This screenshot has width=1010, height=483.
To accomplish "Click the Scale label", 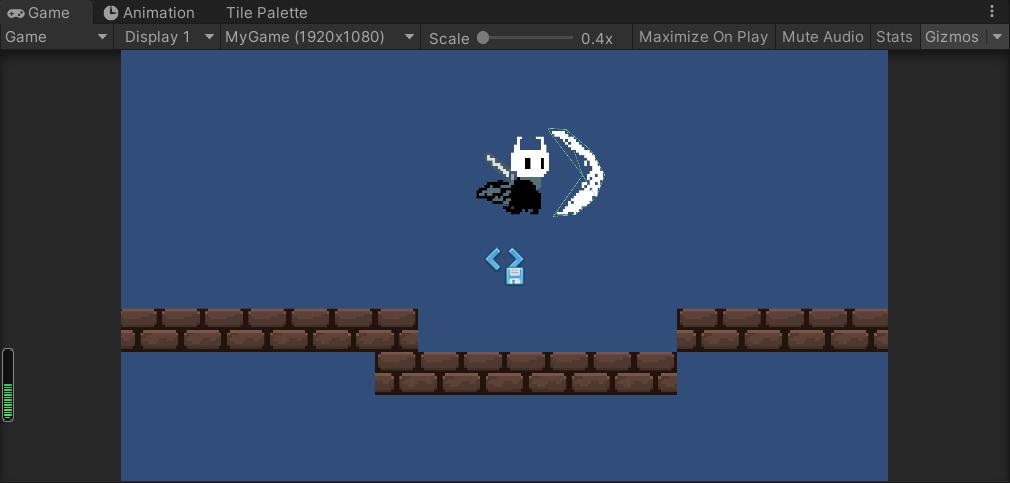I will click(449, 39).
